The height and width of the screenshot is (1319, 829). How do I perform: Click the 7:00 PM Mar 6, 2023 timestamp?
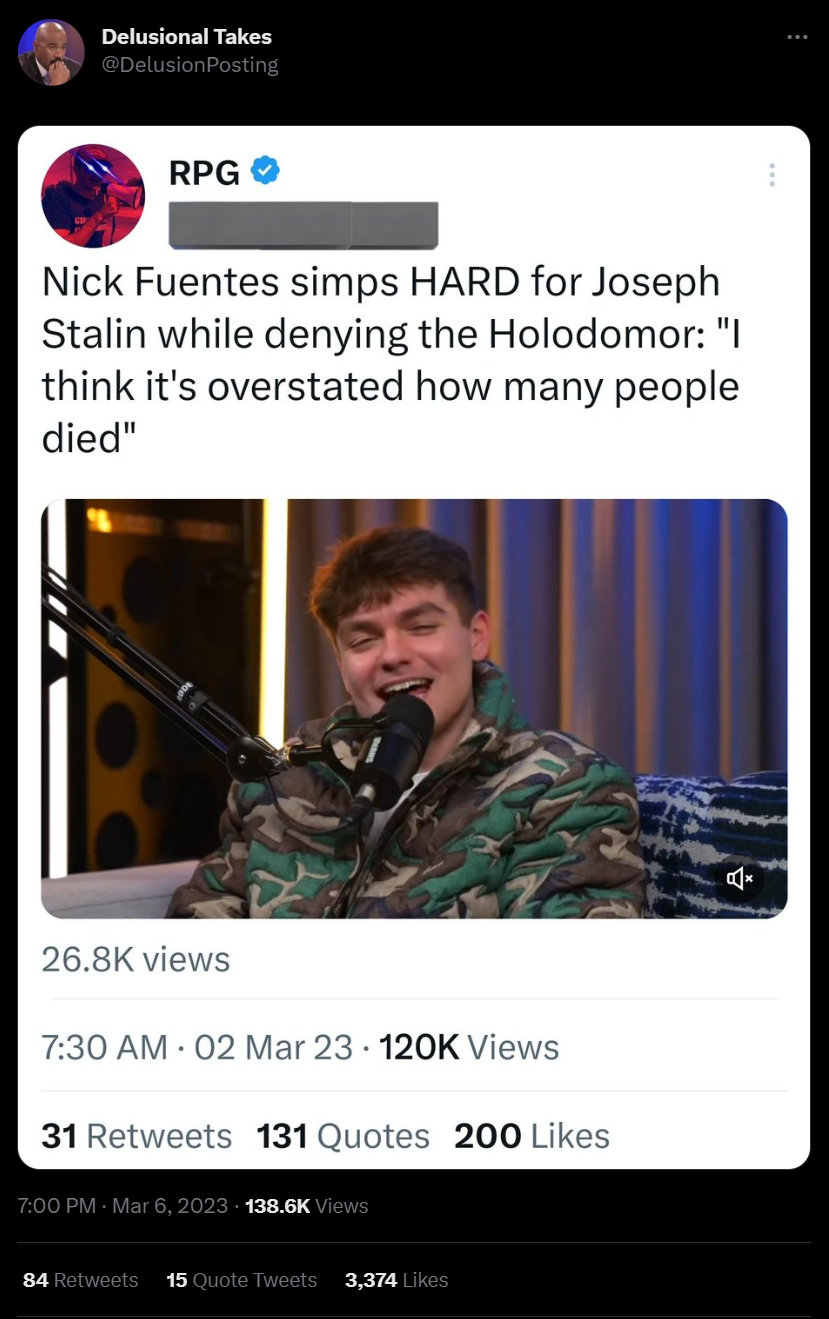click(x=123, y=1206)
